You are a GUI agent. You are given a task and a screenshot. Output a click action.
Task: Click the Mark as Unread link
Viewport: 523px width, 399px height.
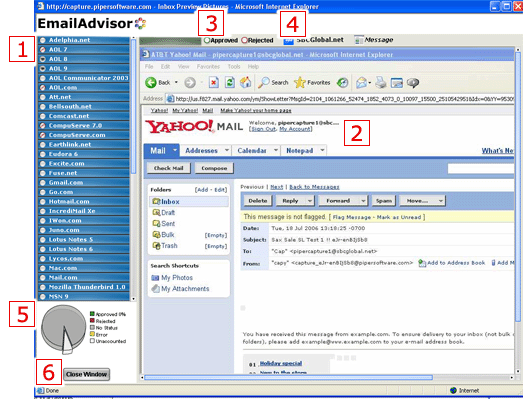tap(399, 217)
